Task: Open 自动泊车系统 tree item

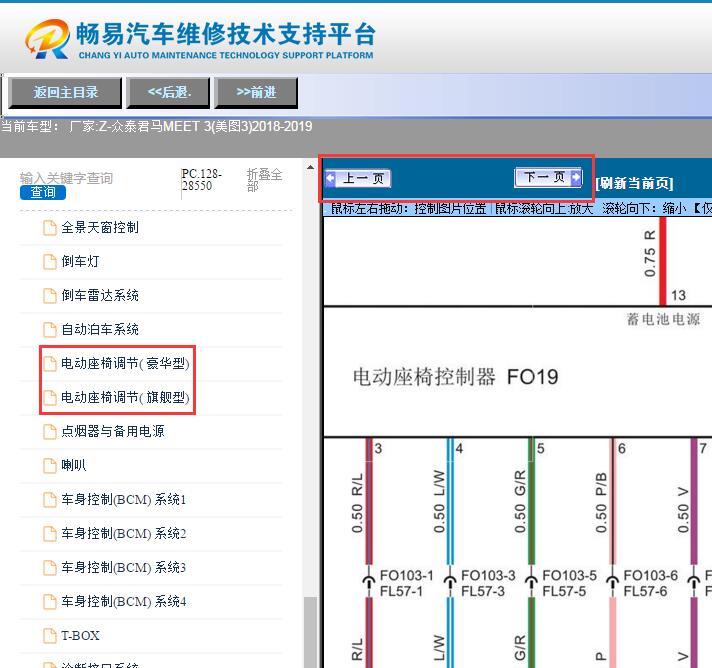Action: click(100, 330)
